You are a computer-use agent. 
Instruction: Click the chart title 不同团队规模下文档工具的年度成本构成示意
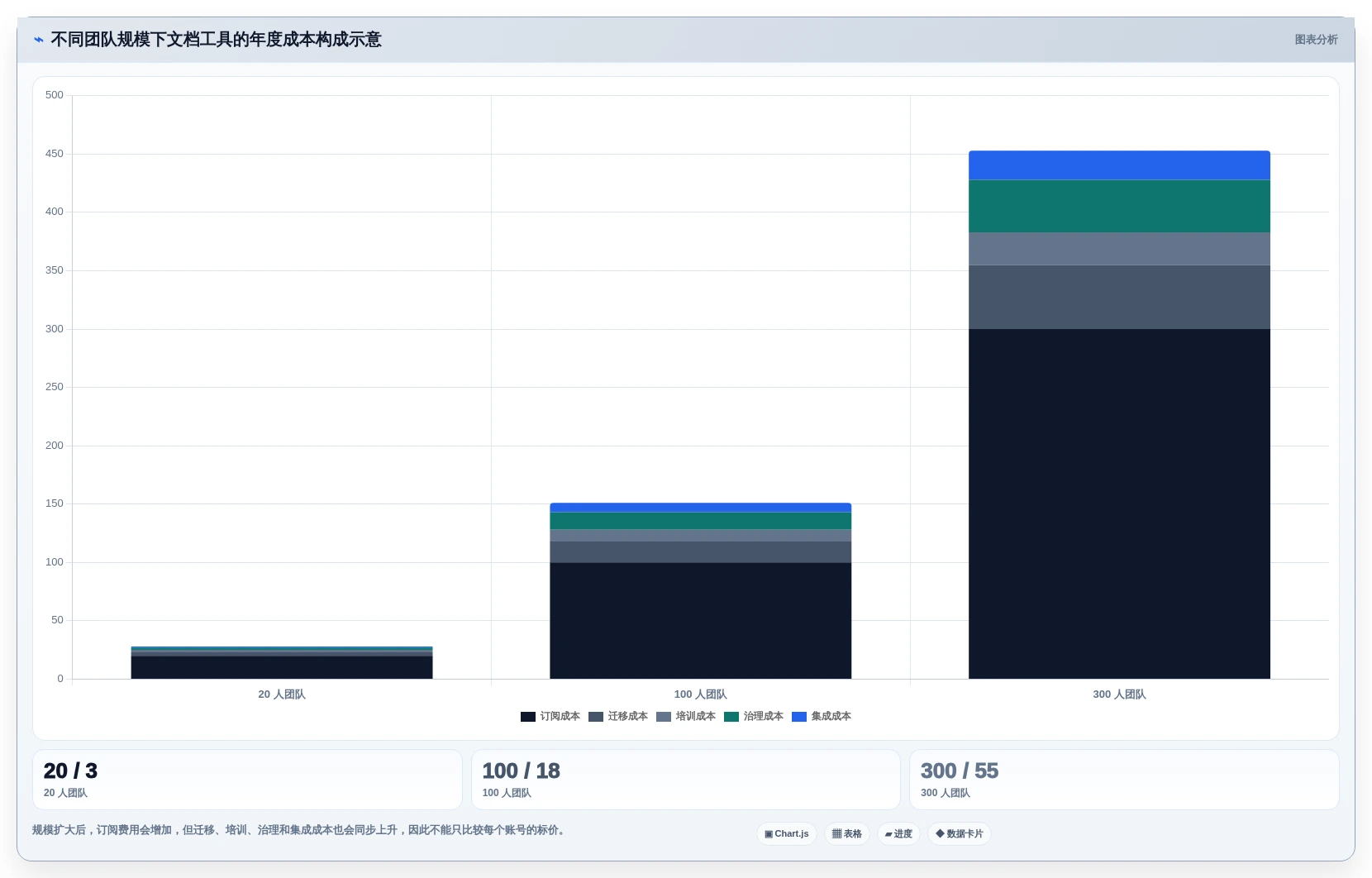click(x=216, y=40)
